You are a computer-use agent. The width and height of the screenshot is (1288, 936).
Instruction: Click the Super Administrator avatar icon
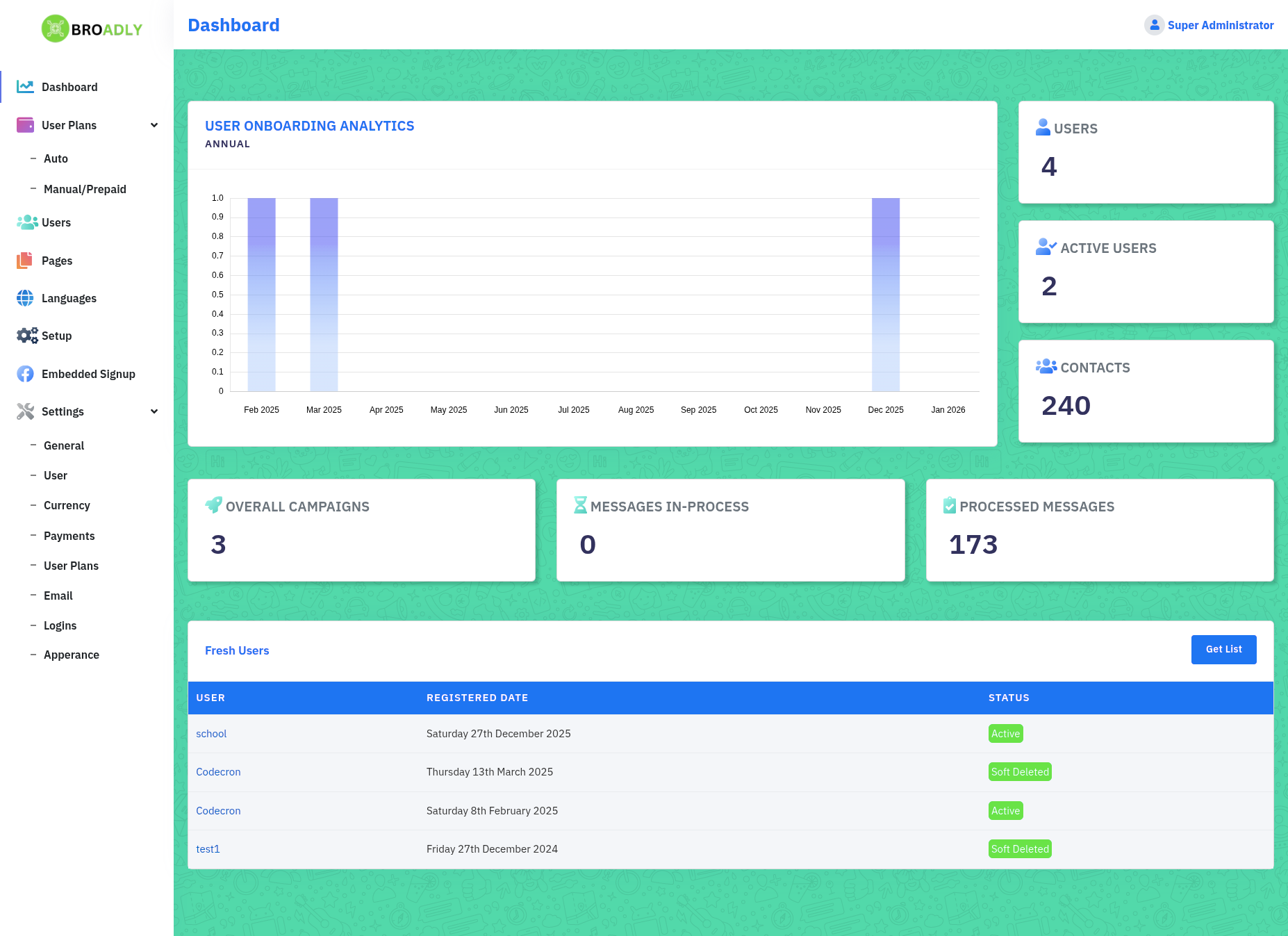[x=1154, y=25]
